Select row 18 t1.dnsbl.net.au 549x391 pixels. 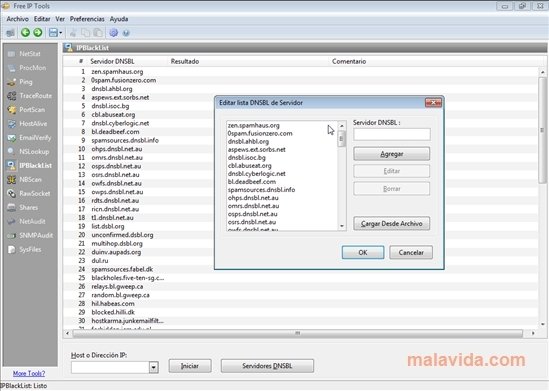pos(112,218)
